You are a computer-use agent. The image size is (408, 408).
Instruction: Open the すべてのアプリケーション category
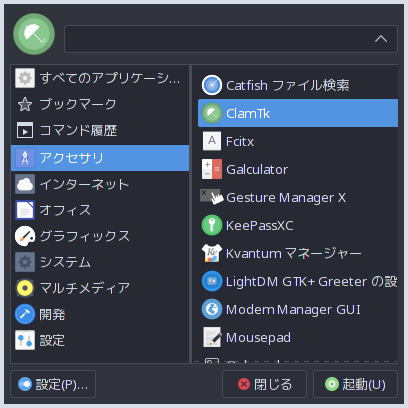tap(100, 78)
